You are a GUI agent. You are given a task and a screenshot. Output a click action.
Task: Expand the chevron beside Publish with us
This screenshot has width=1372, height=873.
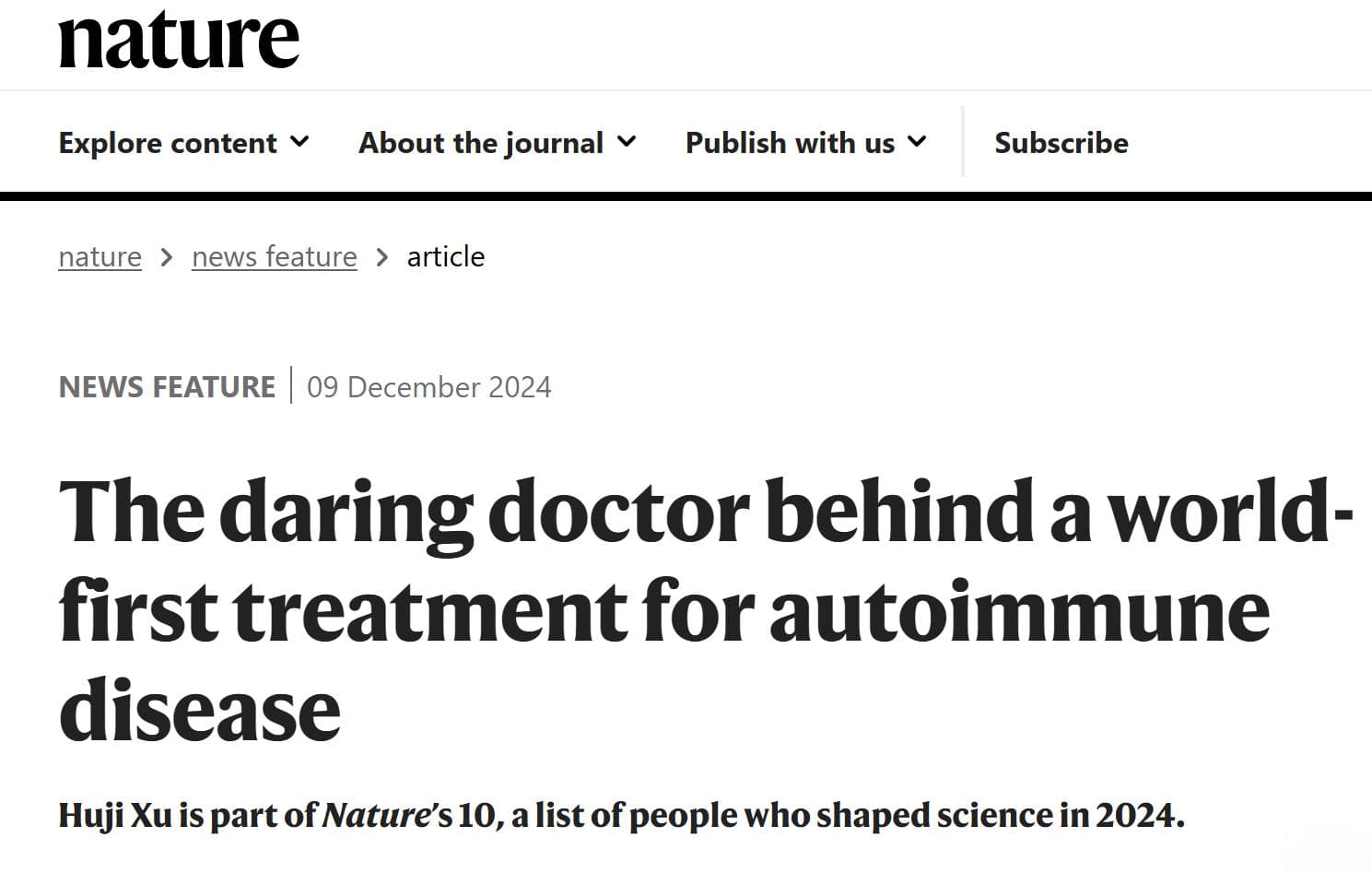[917, 142]
